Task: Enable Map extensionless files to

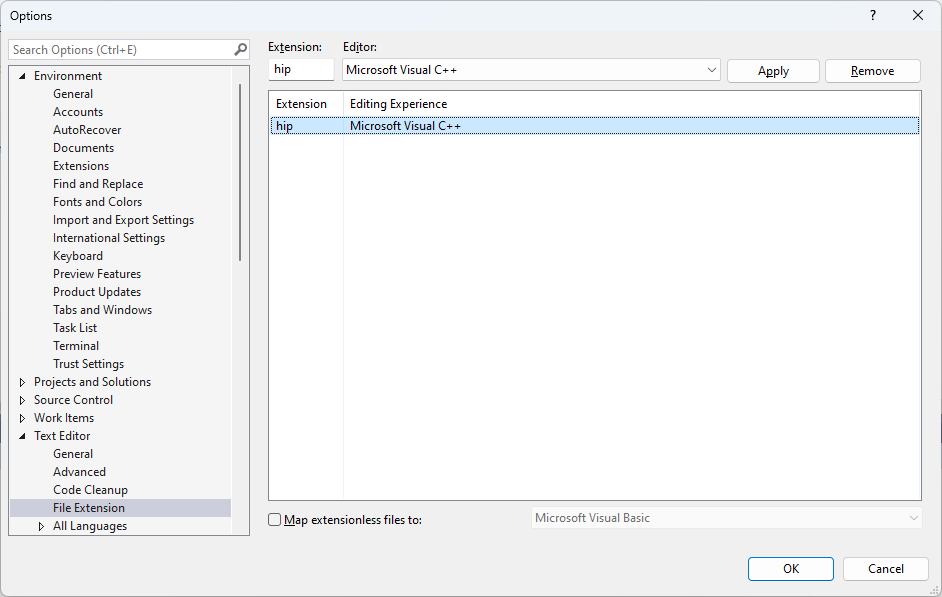Action: pyautogui.click(x=273, y=518)
